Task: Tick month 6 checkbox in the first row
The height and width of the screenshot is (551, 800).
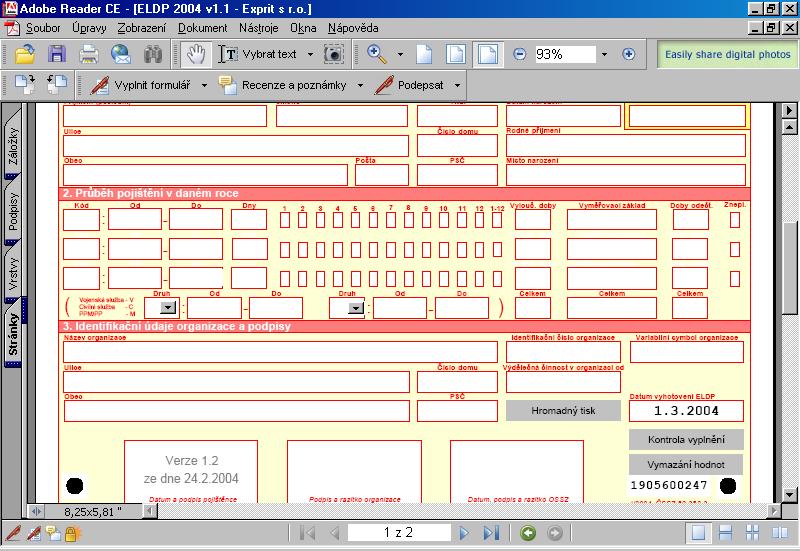Action: (x=373, y=220)
